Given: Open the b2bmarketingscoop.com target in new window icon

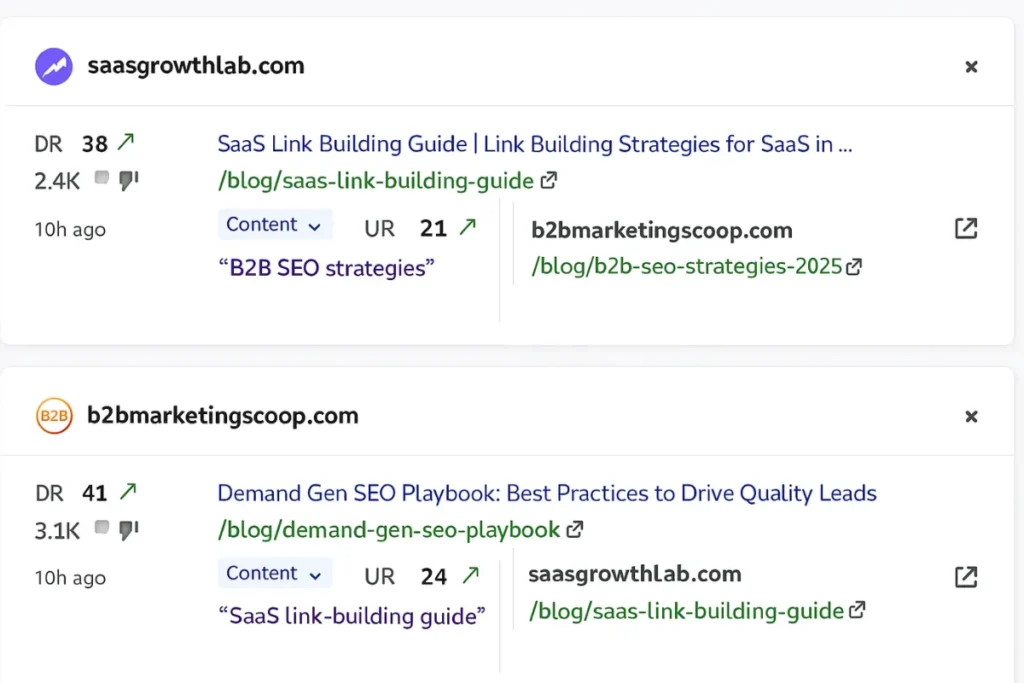Looking at the screenshot, I should (x=965, y=229).
